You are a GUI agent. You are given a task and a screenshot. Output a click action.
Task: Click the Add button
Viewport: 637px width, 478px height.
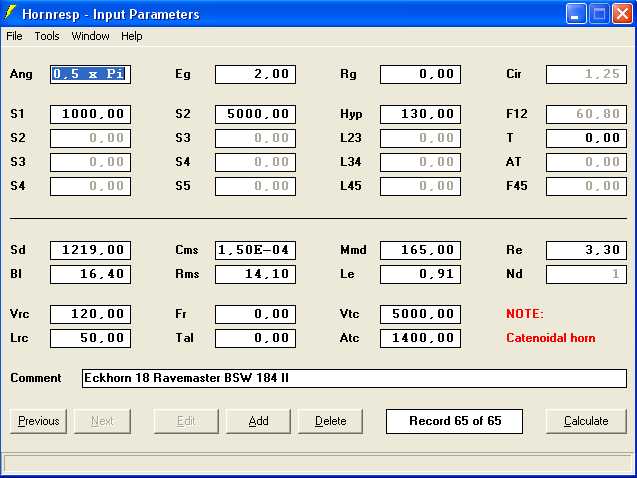258,421
